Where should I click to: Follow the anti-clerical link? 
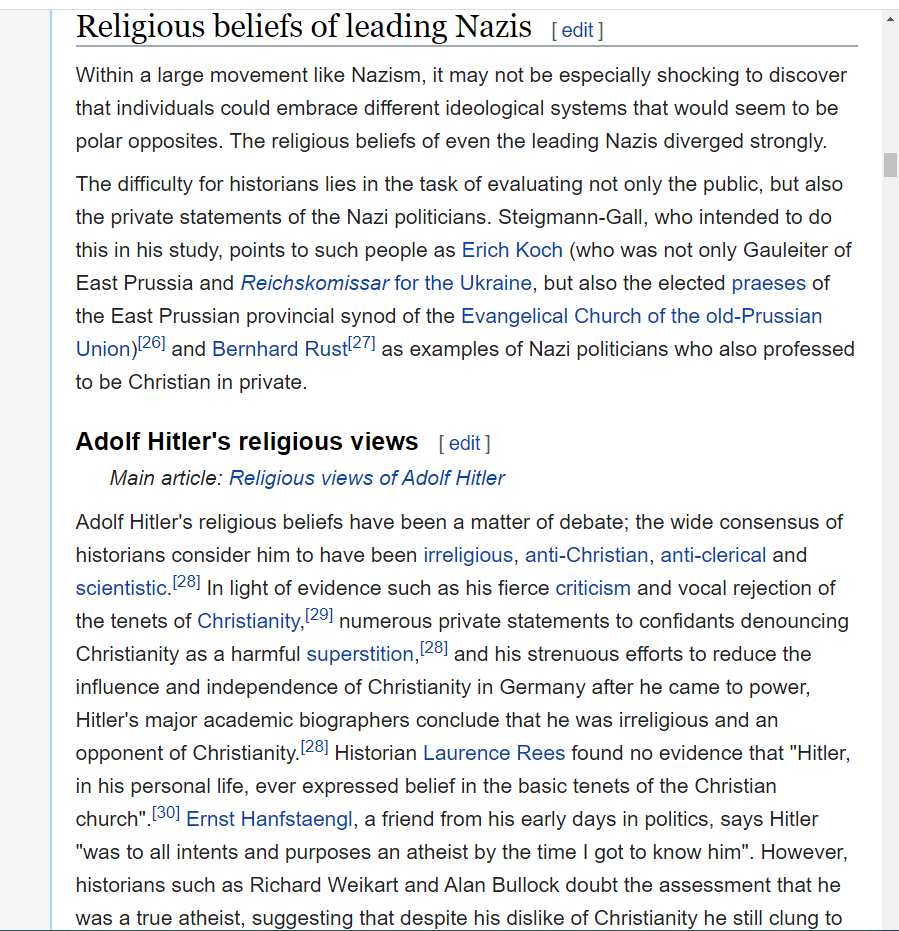[x=713, y=555]
